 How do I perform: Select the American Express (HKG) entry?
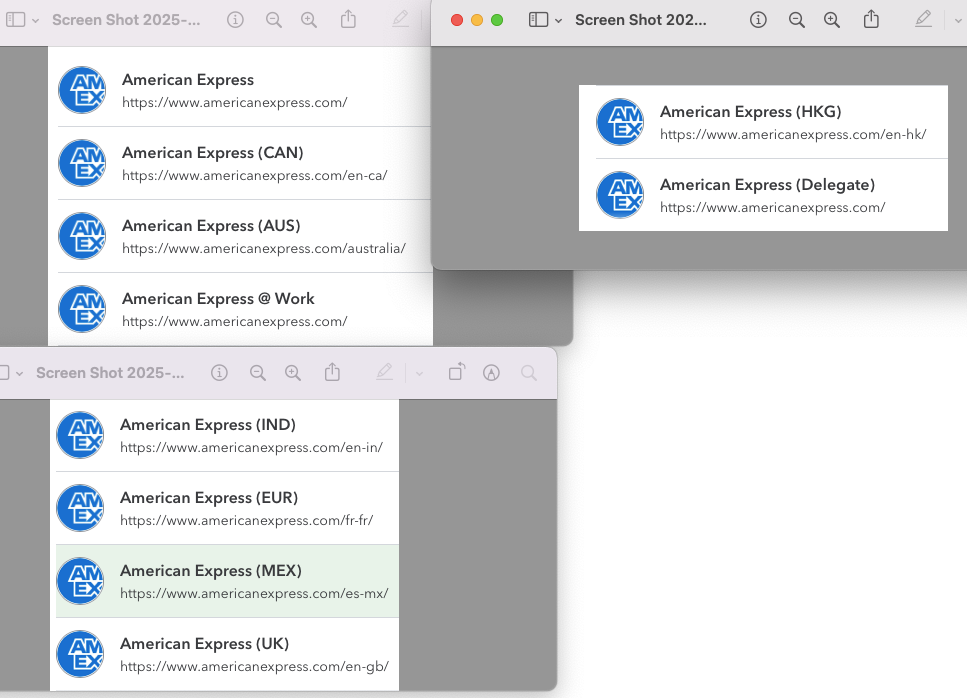tap(763, 122)
